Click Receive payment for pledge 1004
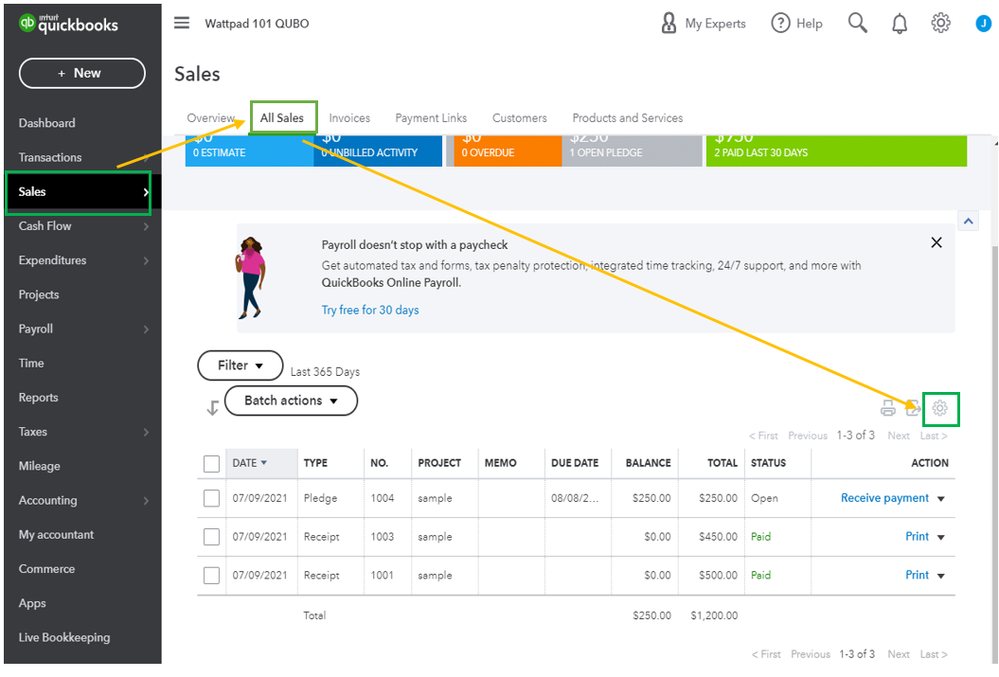 pyautogui.click(x=884, y=498)
